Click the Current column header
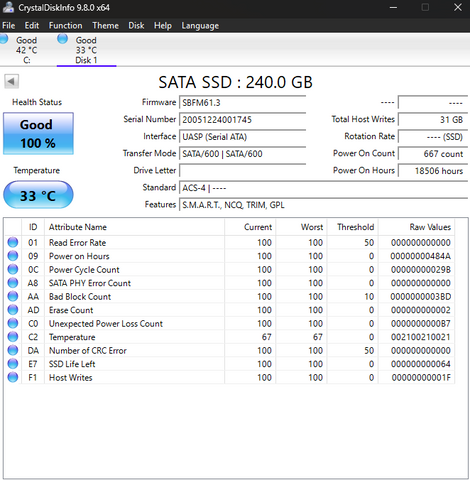The width and height of the screenshot is (470, 480). 250,227
